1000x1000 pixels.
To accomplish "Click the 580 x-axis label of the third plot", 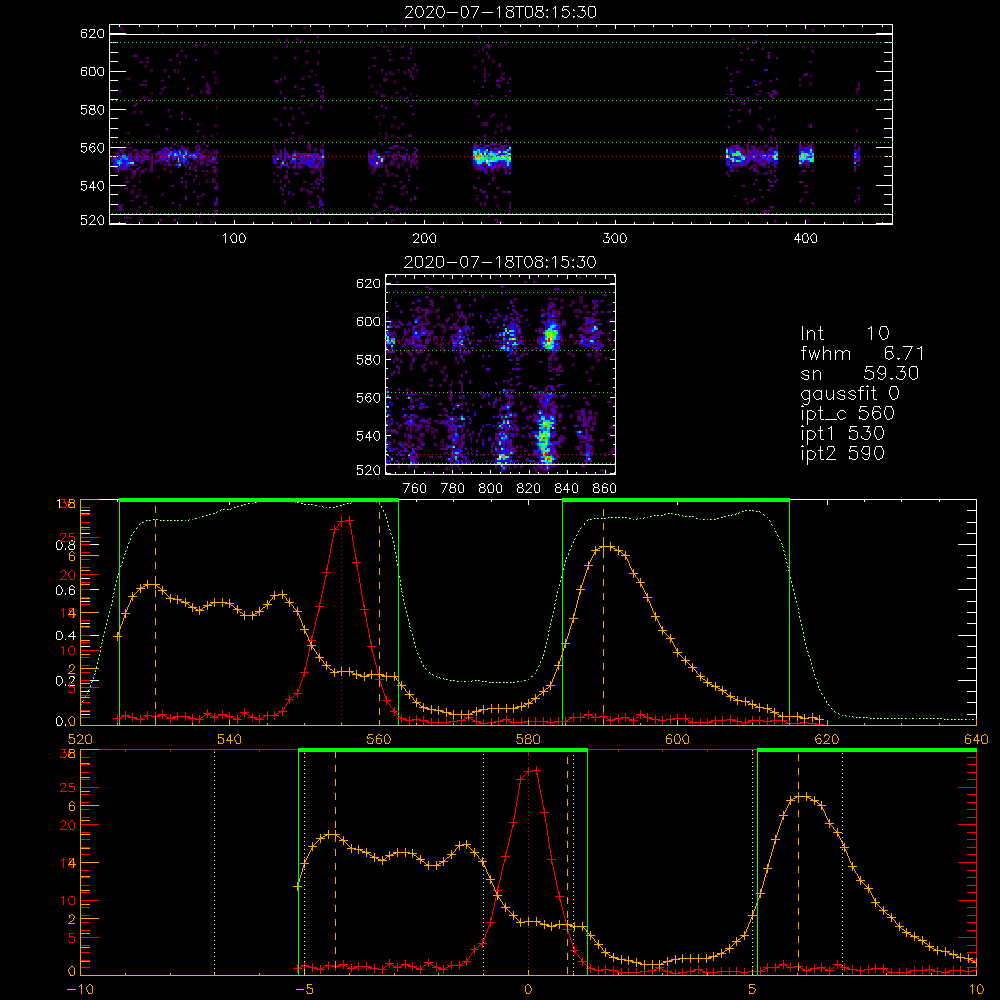I will pos(528,739).
